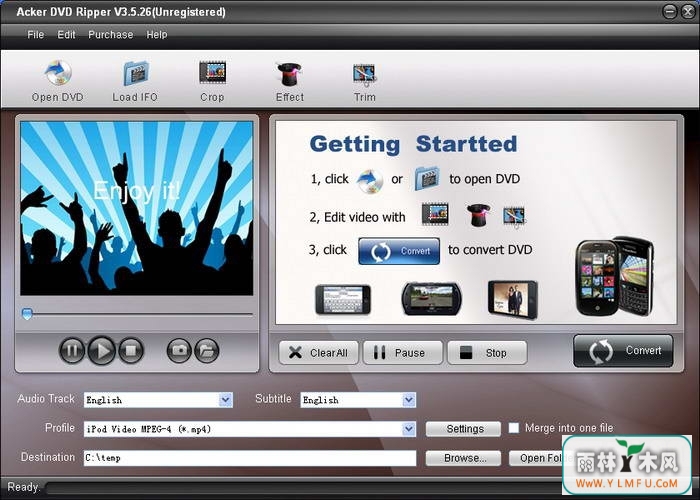Open the File menu

click(x=36, y=34)
